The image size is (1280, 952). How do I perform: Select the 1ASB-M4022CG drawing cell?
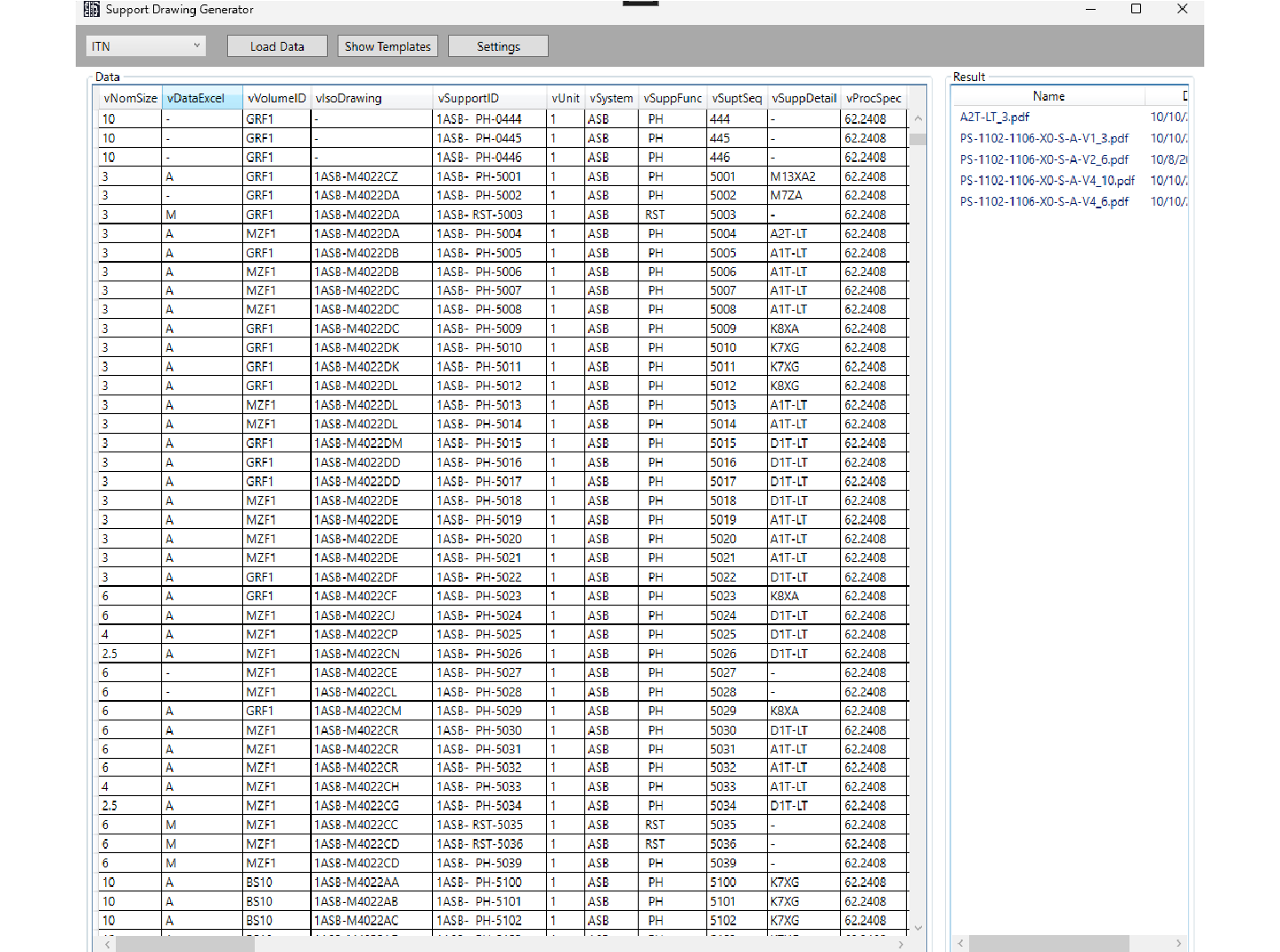tap(372, 805)
